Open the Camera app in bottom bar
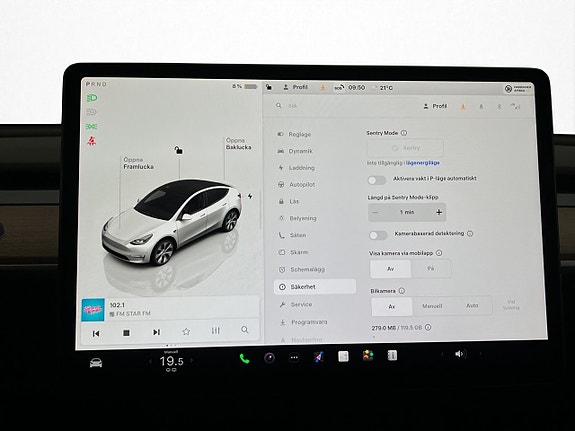Viewport: 575px width, 431px height. click(x=270, y=358)
